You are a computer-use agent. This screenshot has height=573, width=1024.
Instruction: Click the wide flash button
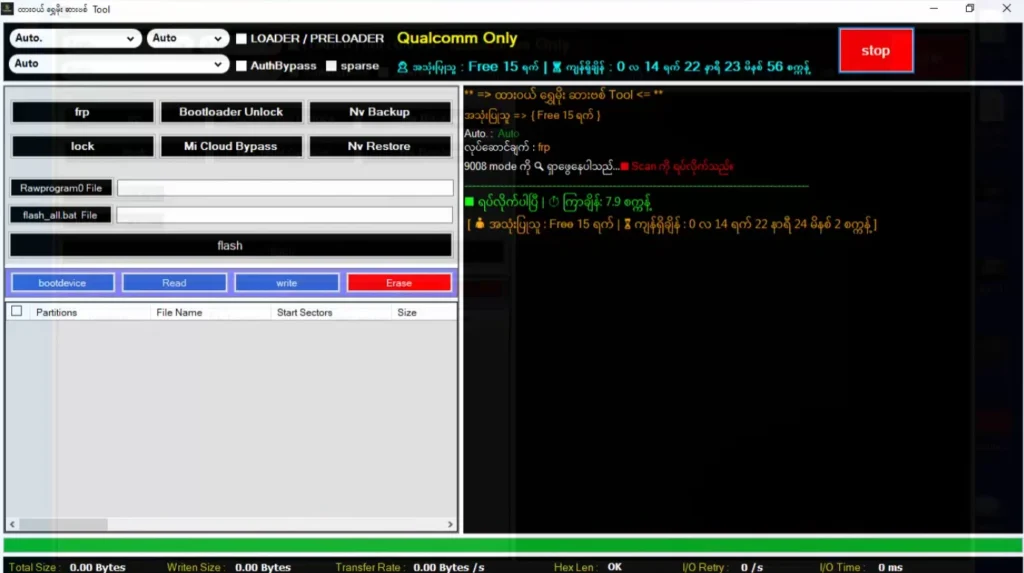[230, 246]
